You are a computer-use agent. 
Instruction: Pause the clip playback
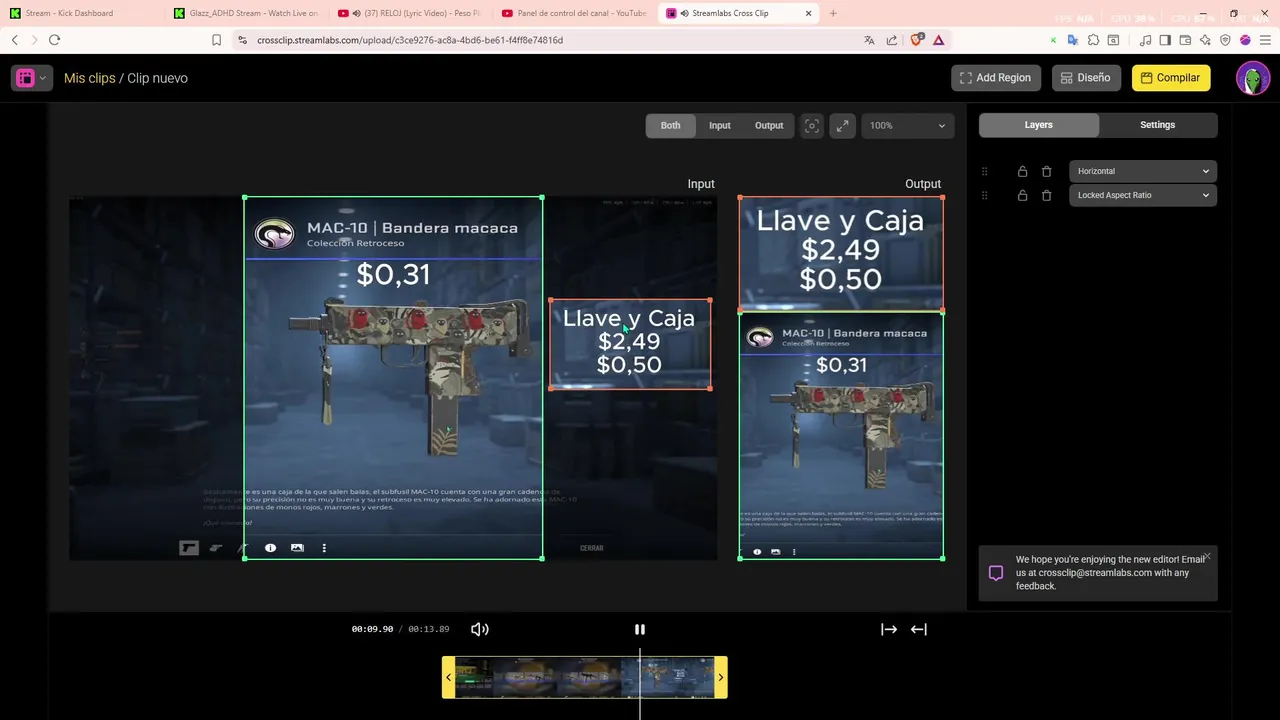pyautogui.click(x=640, y=629)
